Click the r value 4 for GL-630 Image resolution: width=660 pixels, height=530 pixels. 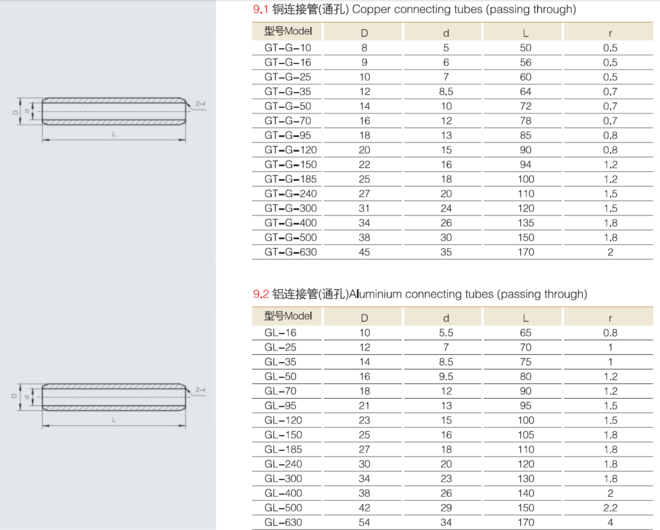[x=610, y=522]
